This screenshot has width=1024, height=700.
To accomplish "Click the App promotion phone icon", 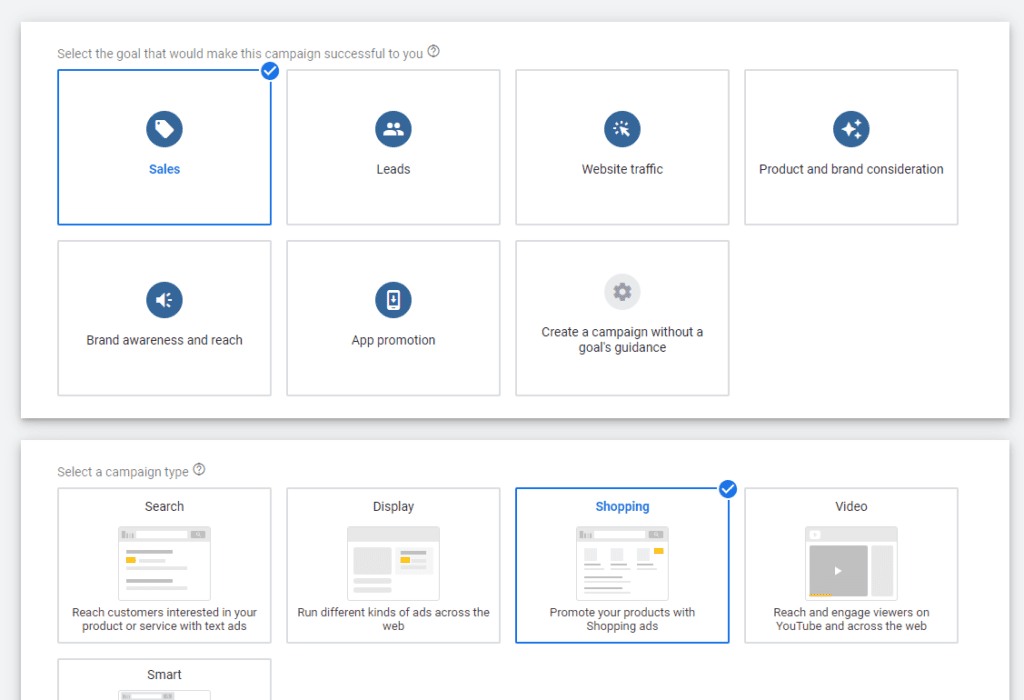I will [393, 300].
